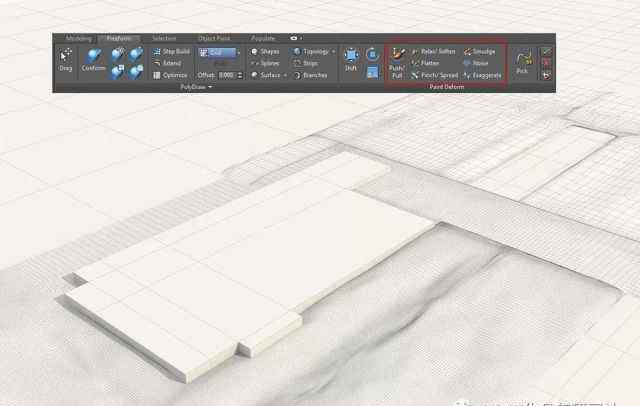This screenshot has height=406, width=640.
Task: Activate the Extend tool
Action: pyautogui.click(x=167, y=63)
